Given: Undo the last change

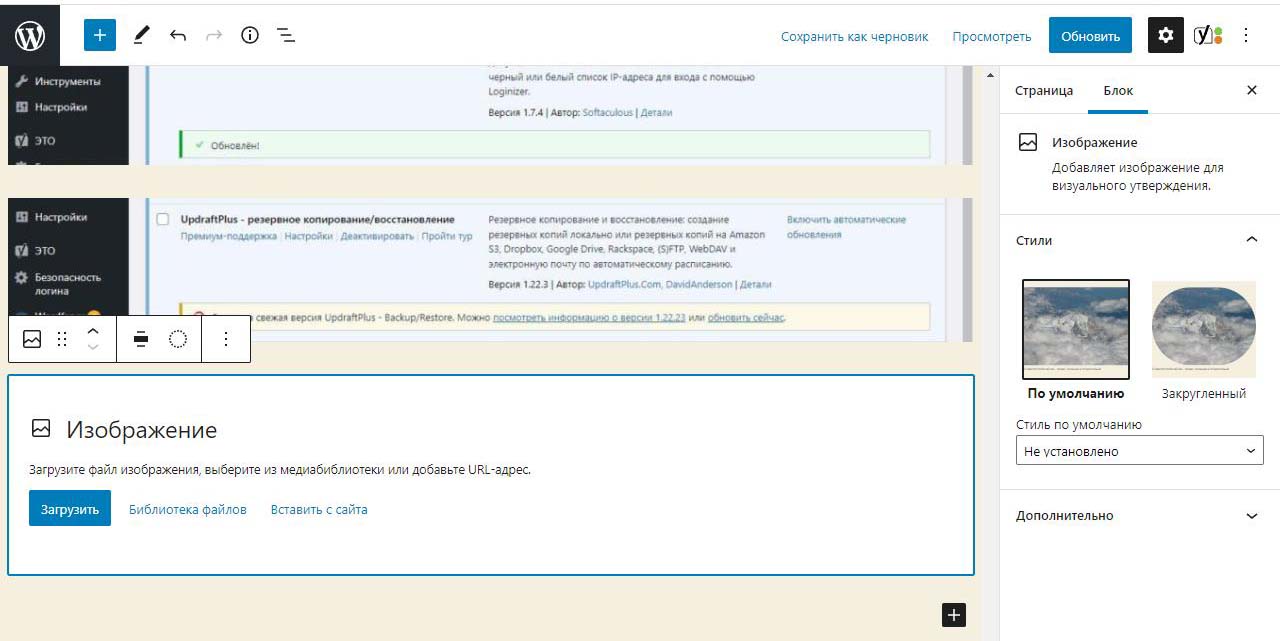Looking at the screenshot, I should click(178, 35).
